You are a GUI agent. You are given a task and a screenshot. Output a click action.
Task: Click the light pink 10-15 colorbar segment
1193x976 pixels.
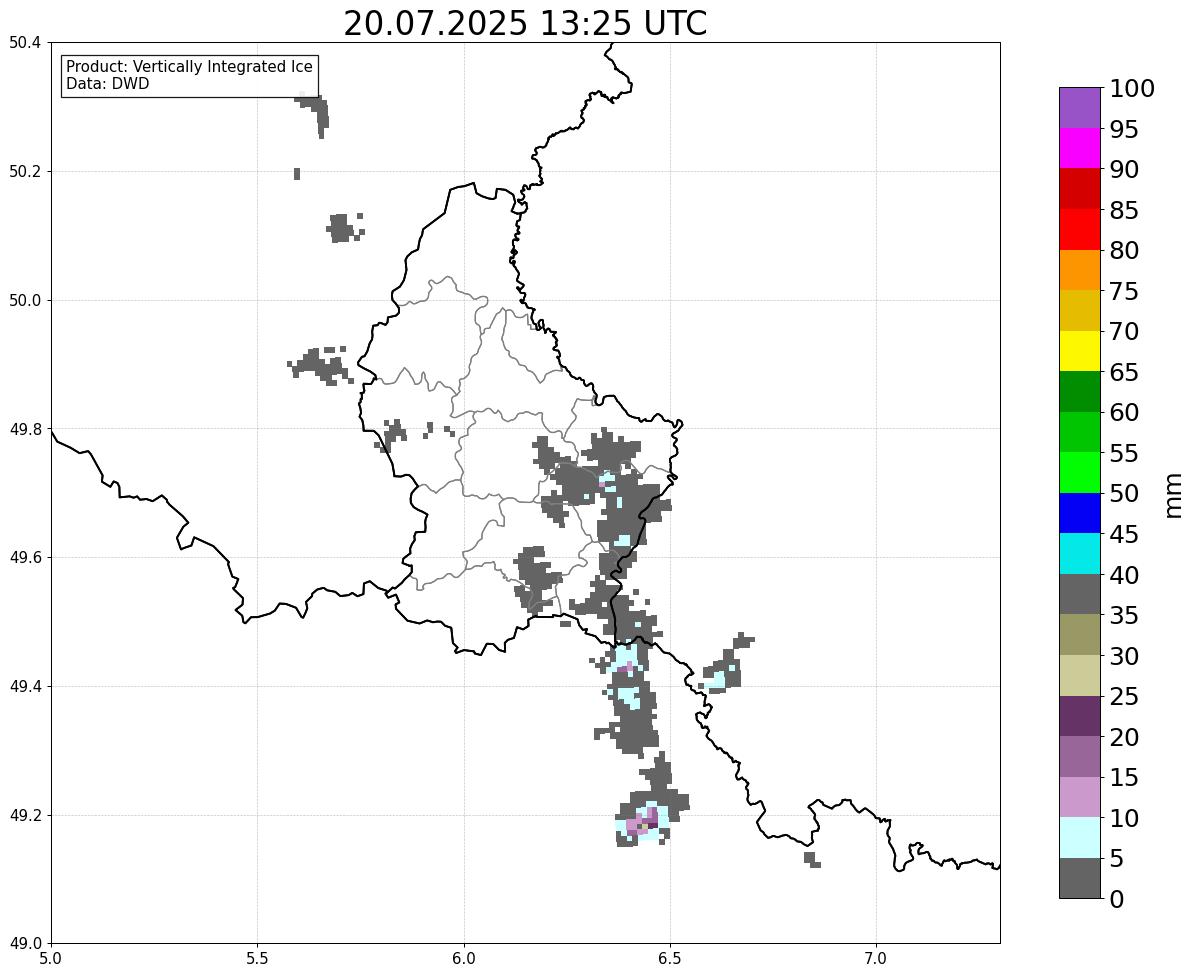(1080, 797)
